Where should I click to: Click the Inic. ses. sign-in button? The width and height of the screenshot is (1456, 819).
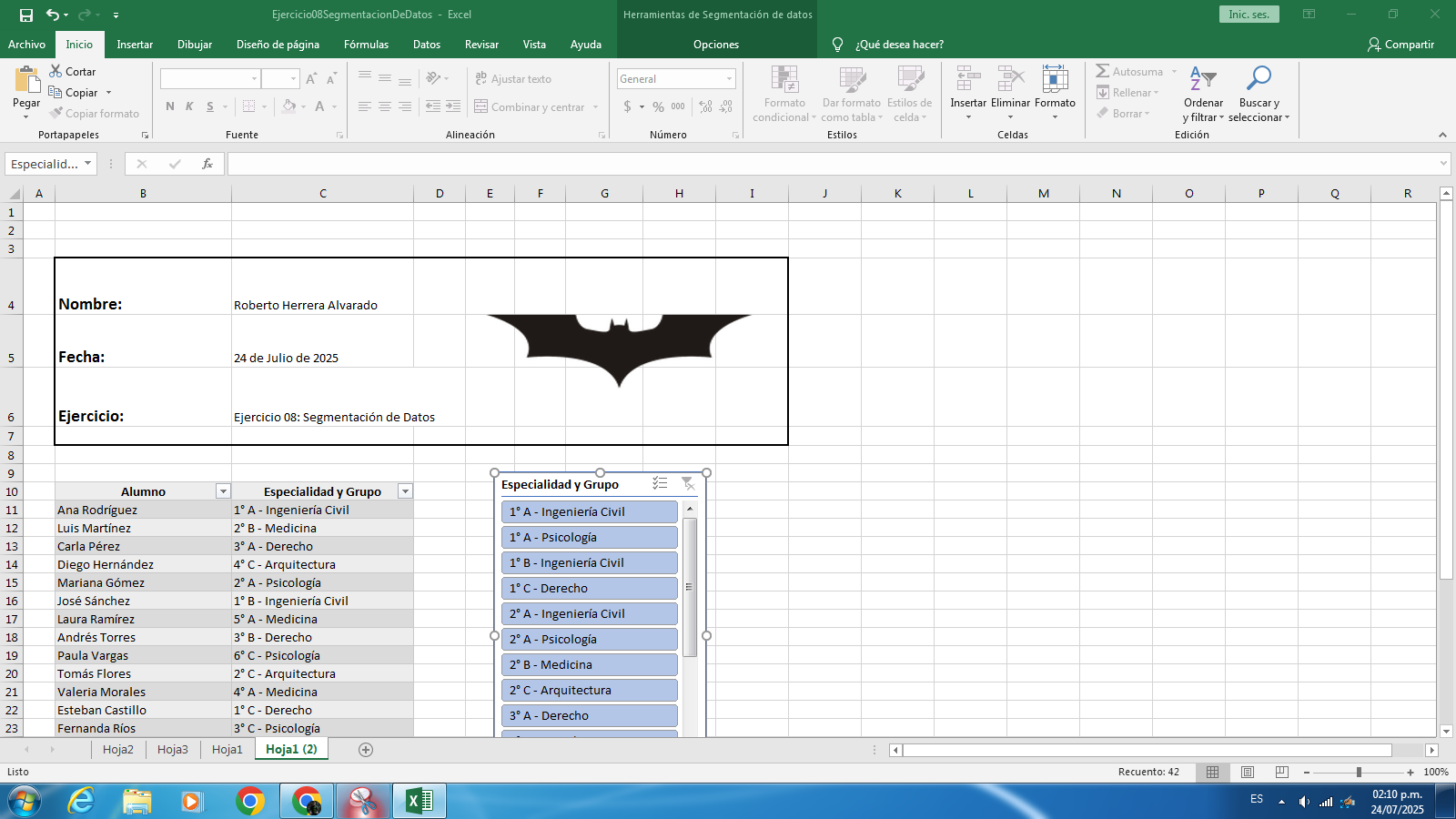[x=1249, y=15]
